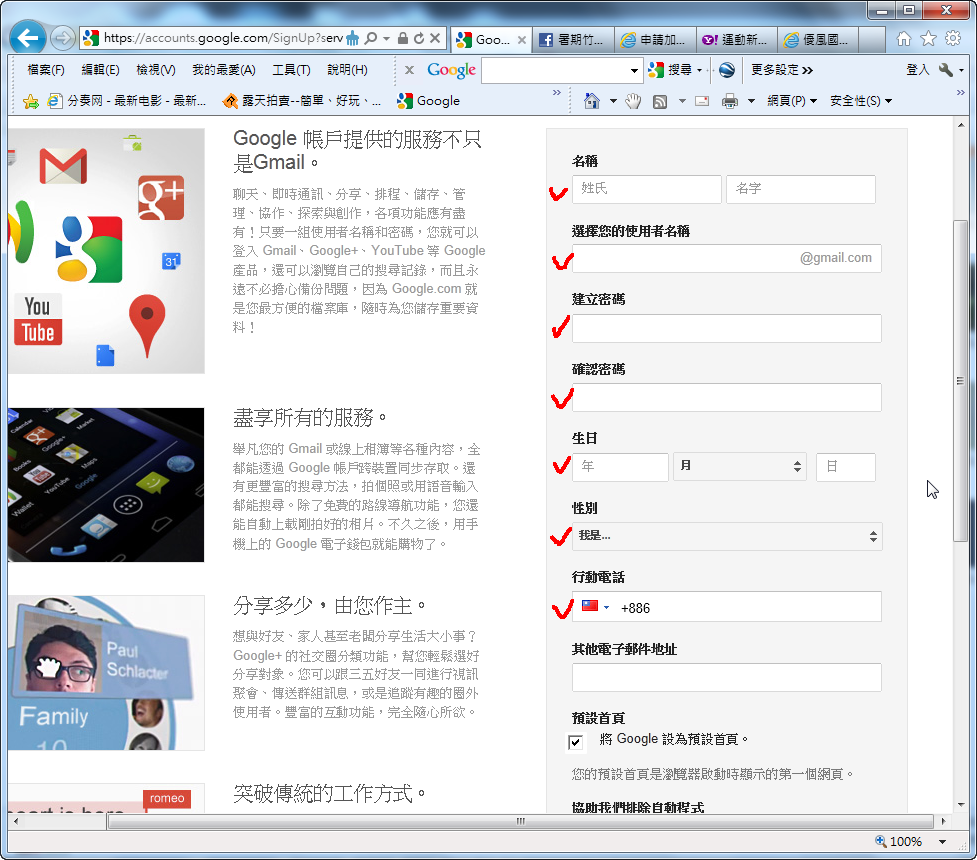Click command bar Home house icon

591,100
